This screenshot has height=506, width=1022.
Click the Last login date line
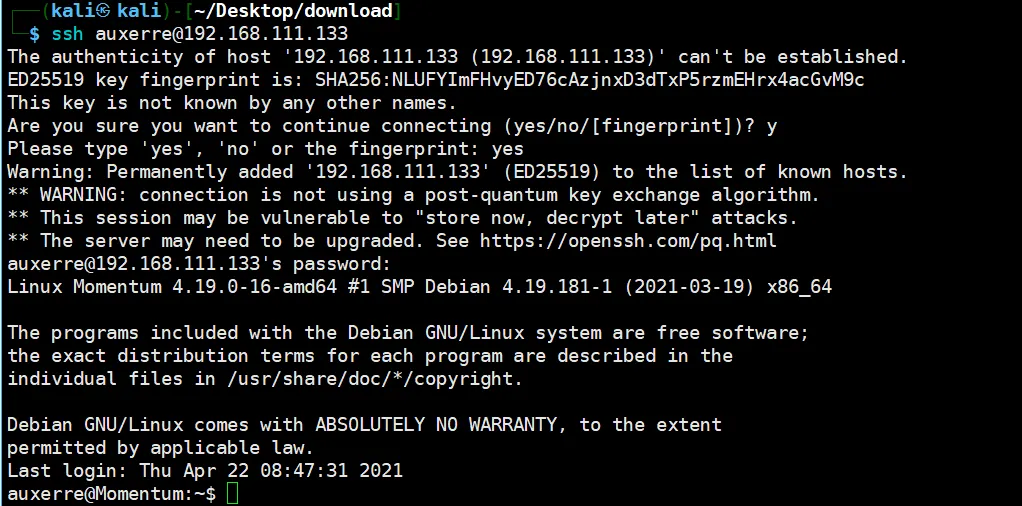tap(205, 471)
